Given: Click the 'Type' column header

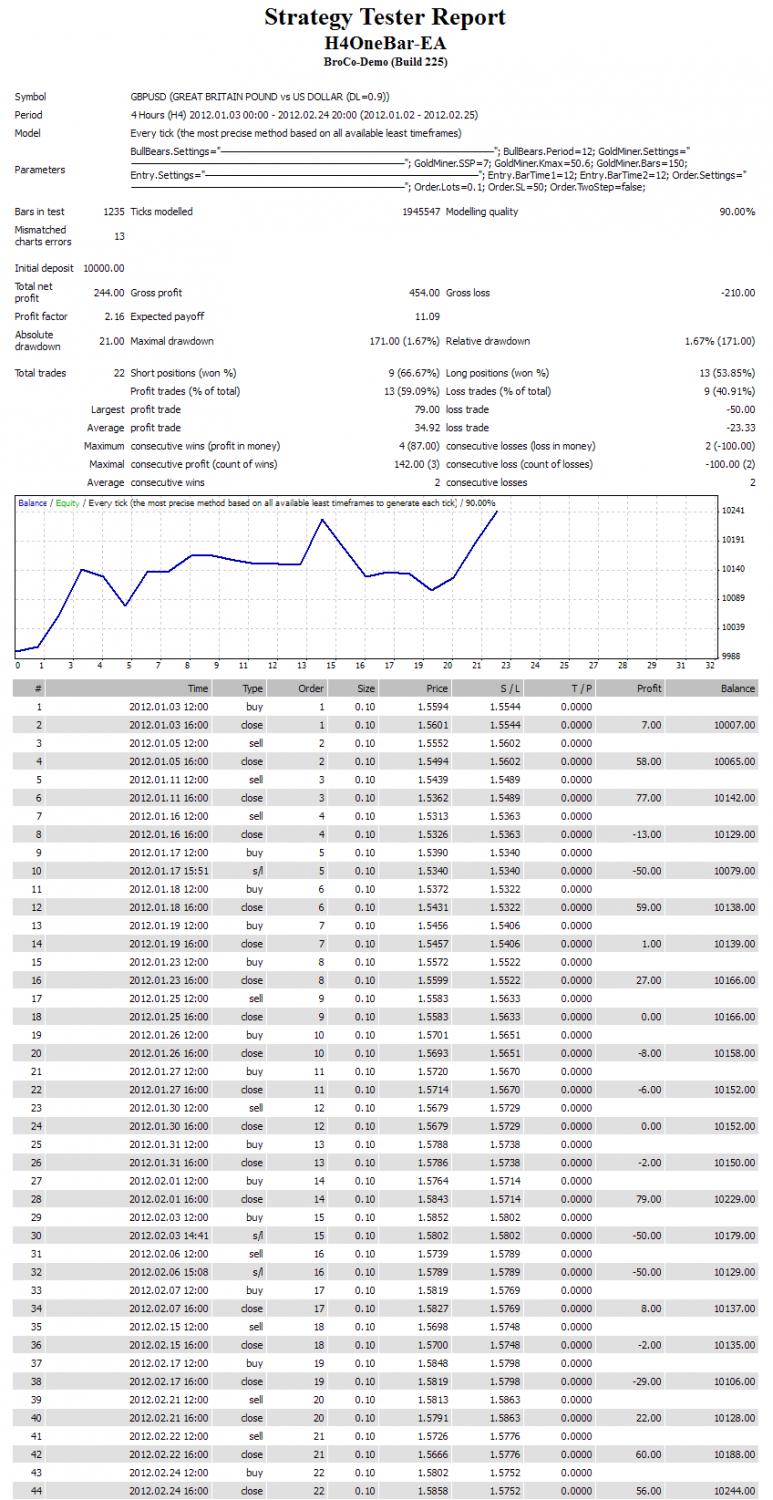Looking at the screenshot, I should click(252, 688).
